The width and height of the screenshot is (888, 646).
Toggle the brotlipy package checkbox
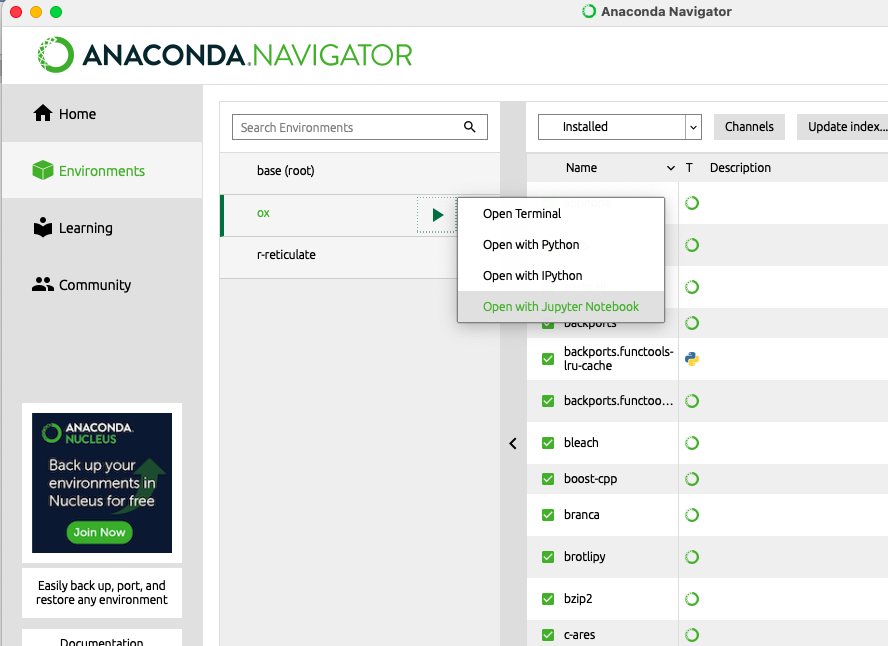(548, 557)
